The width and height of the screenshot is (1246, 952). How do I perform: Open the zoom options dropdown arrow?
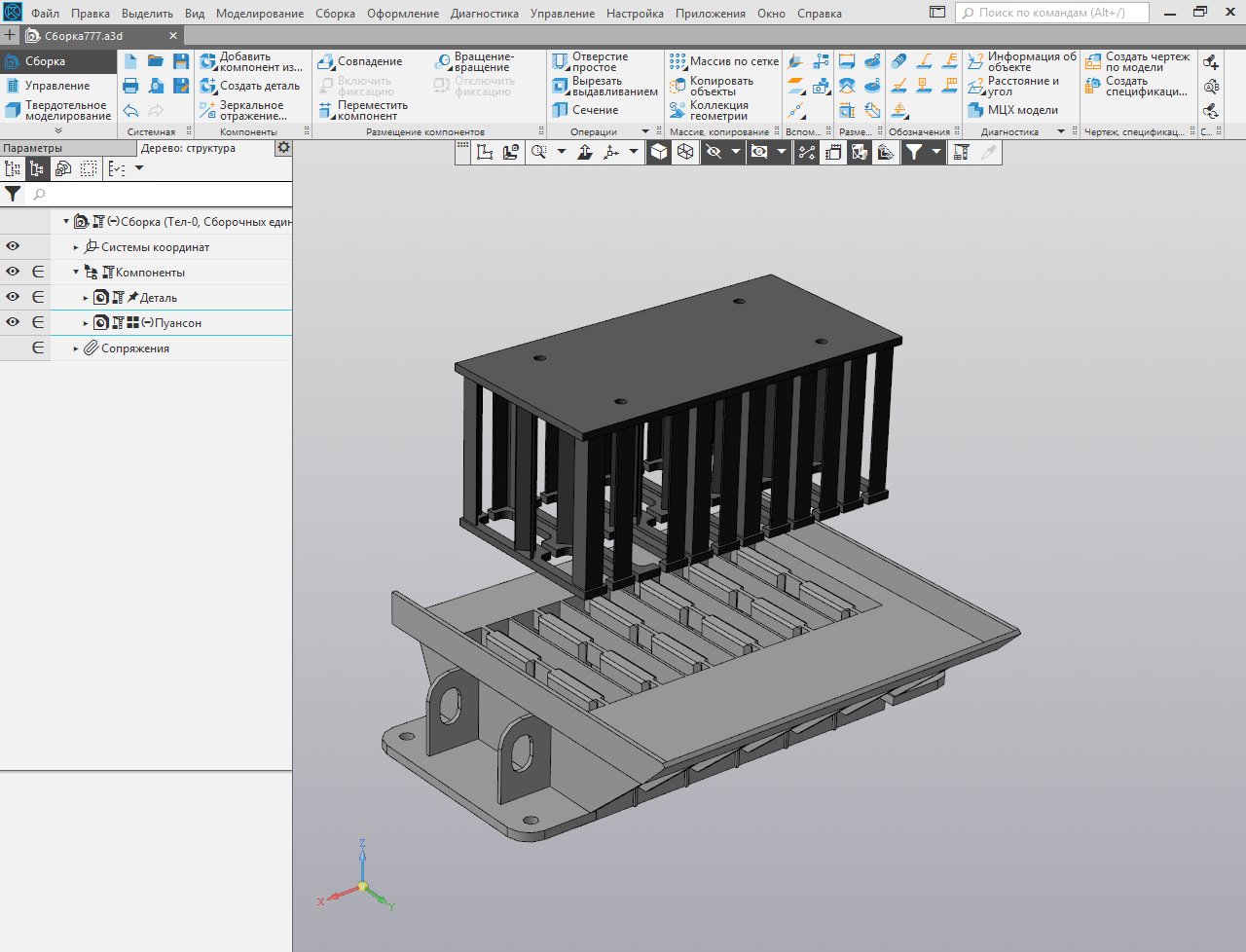tap(562, 152)
